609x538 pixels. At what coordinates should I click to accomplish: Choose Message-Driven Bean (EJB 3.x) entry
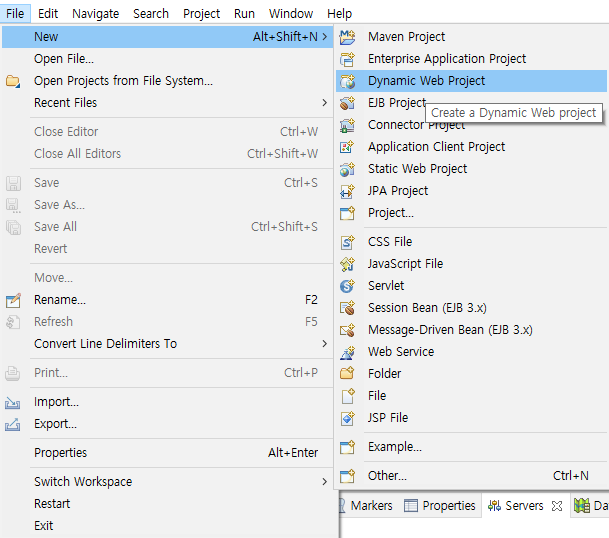[x=472, y=330]
